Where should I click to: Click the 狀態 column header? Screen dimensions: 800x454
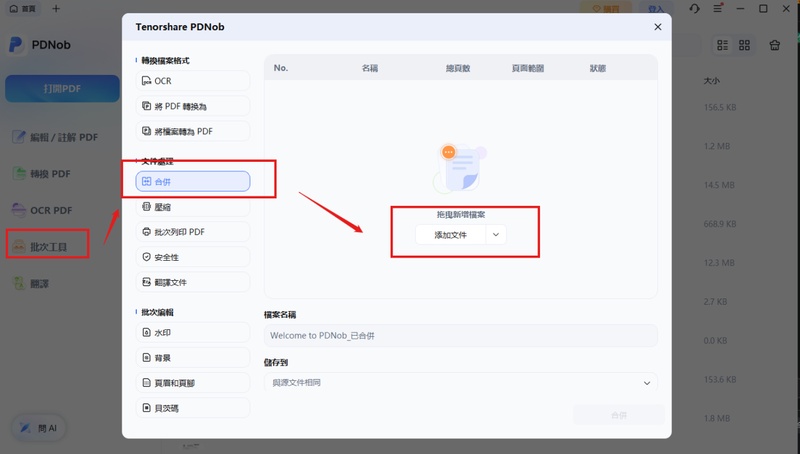pos(597,68)
